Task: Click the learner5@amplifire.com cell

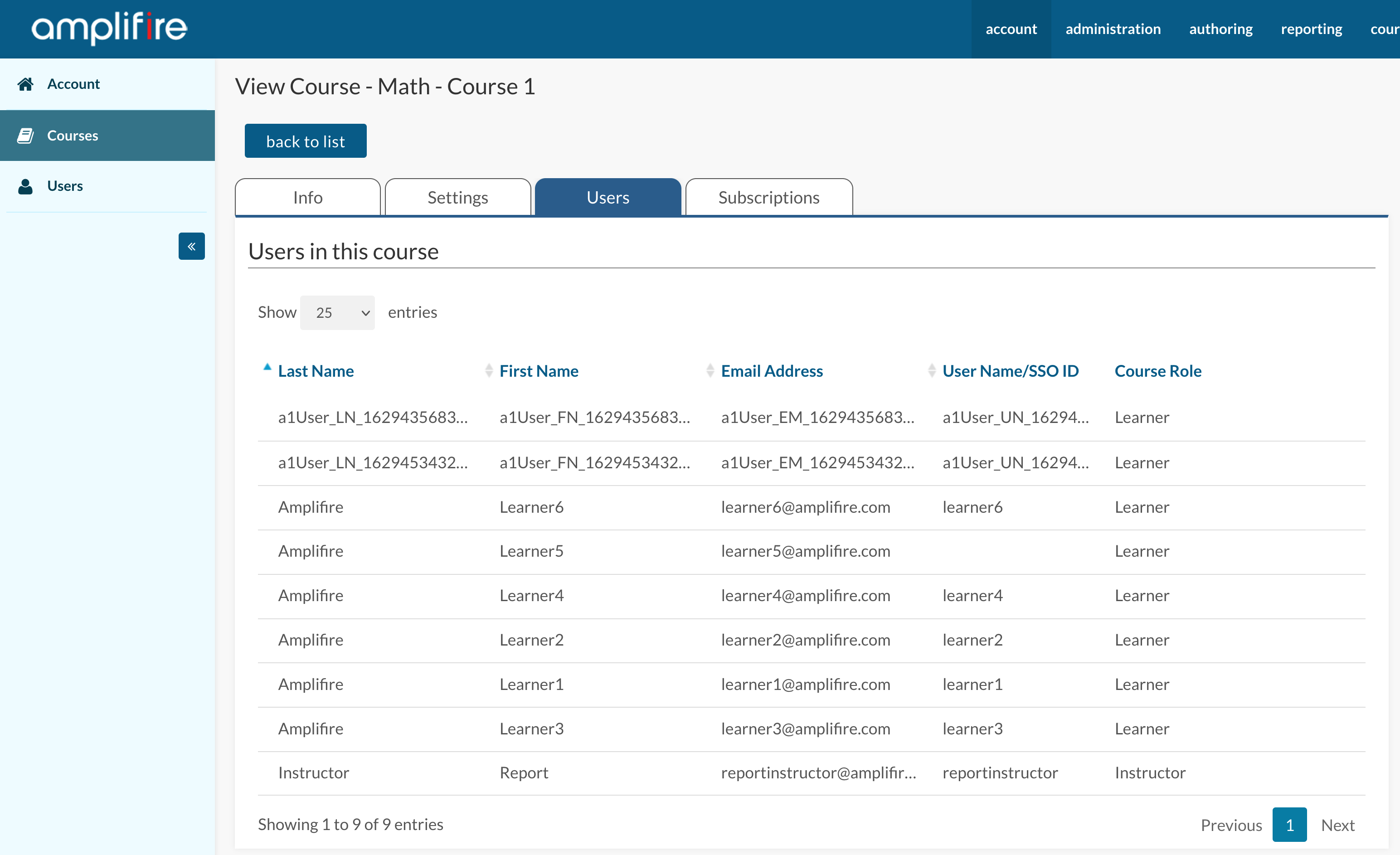Action: coord(805,551)
